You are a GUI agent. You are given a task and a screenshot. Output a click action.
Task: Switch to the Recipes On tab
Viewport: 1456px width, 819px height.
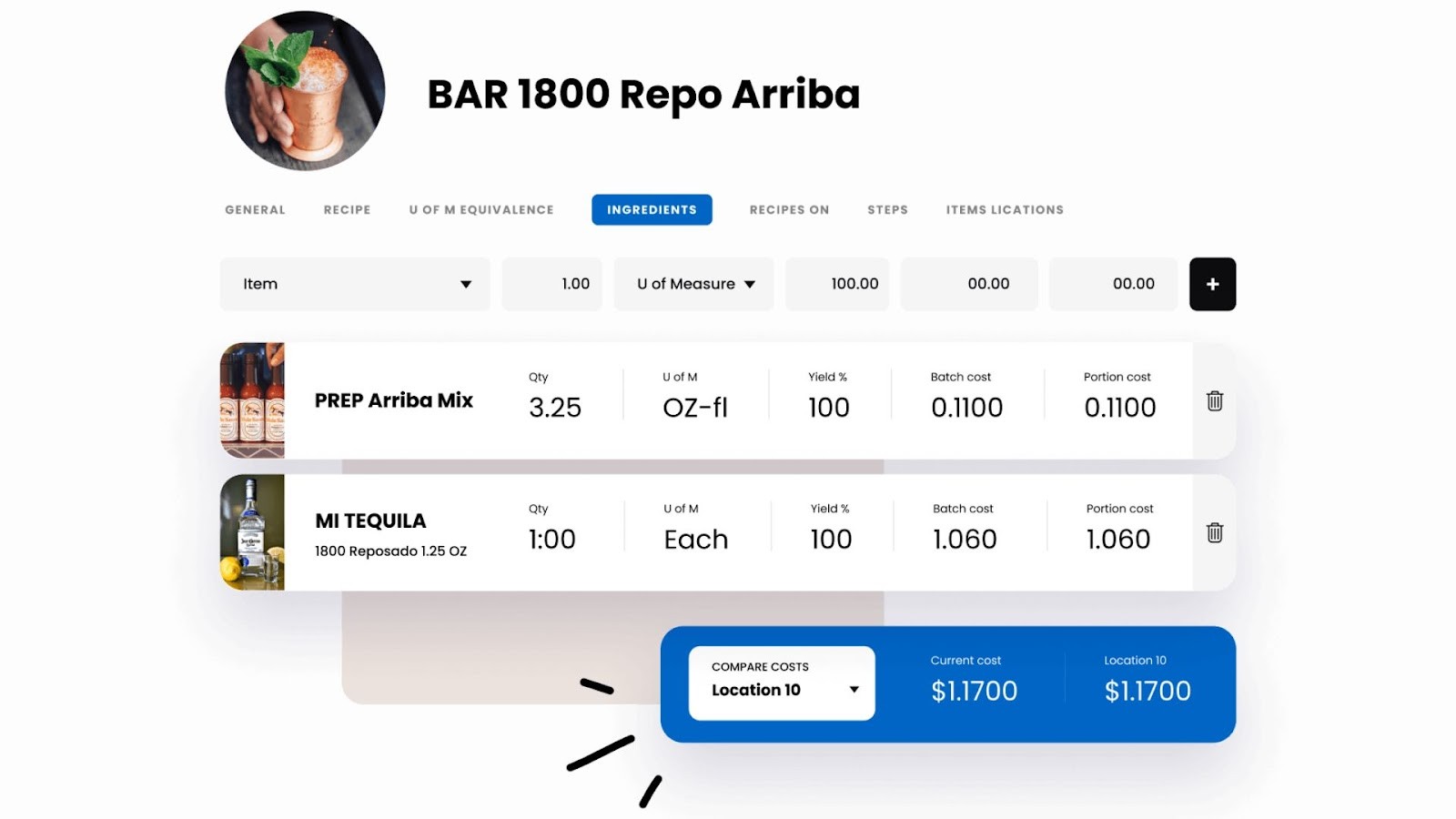[788, 209]
